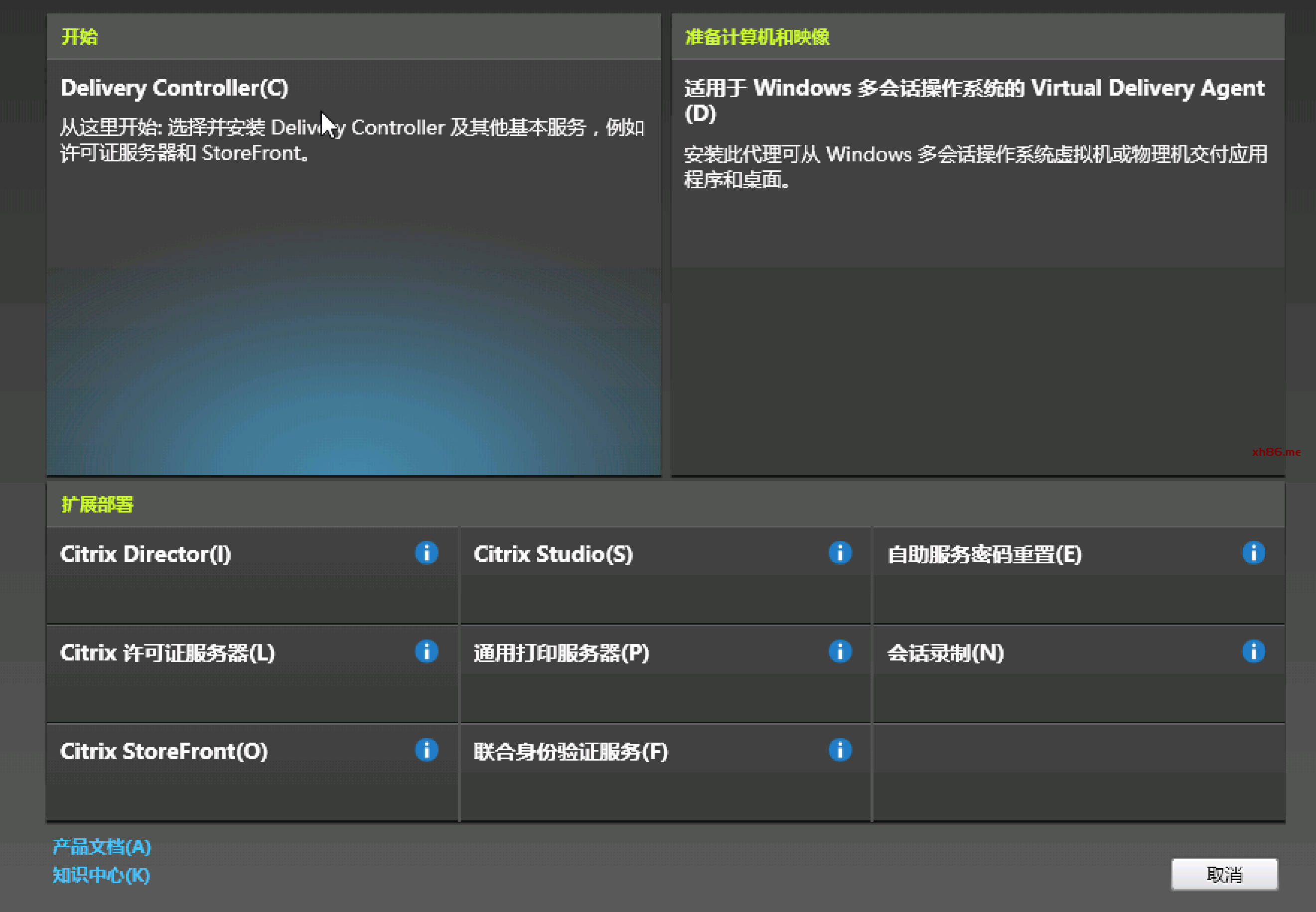
Task: Select 会话录制(N) component
Action: 945,652
